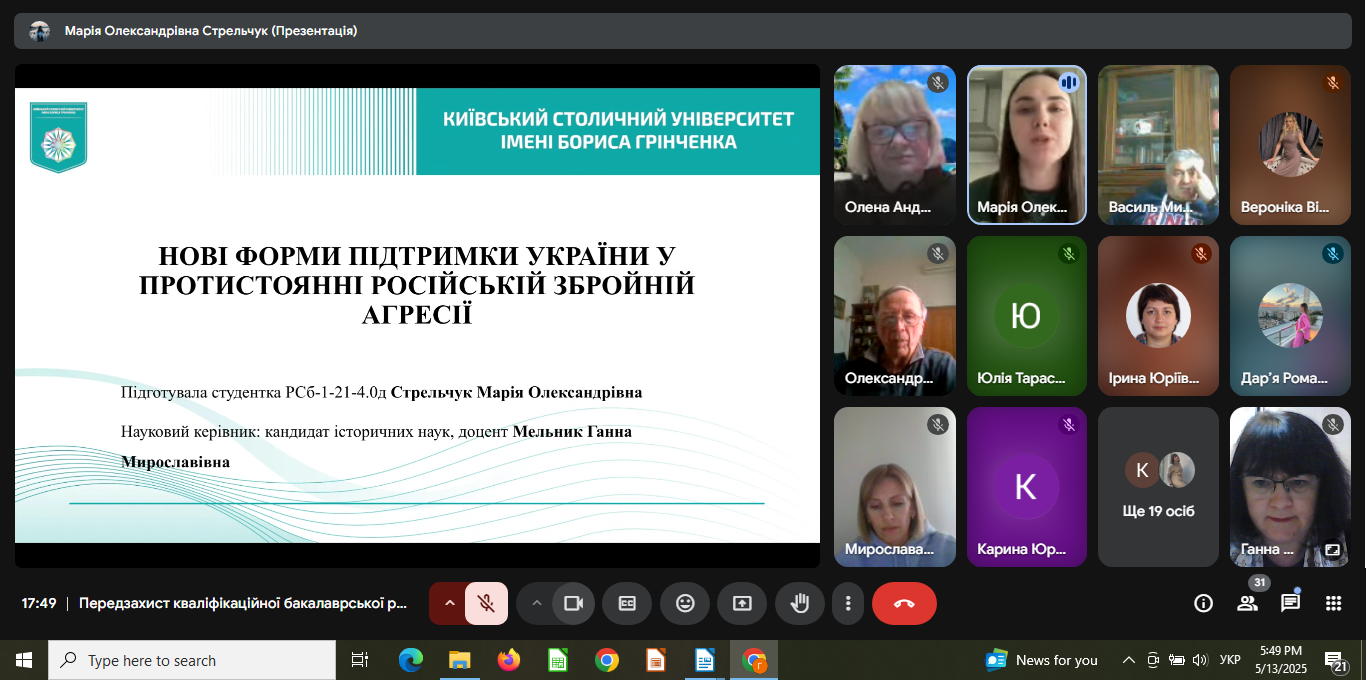Click the present screen icon
Viewport: 1366px width, 680px height.
click(742, 604)
